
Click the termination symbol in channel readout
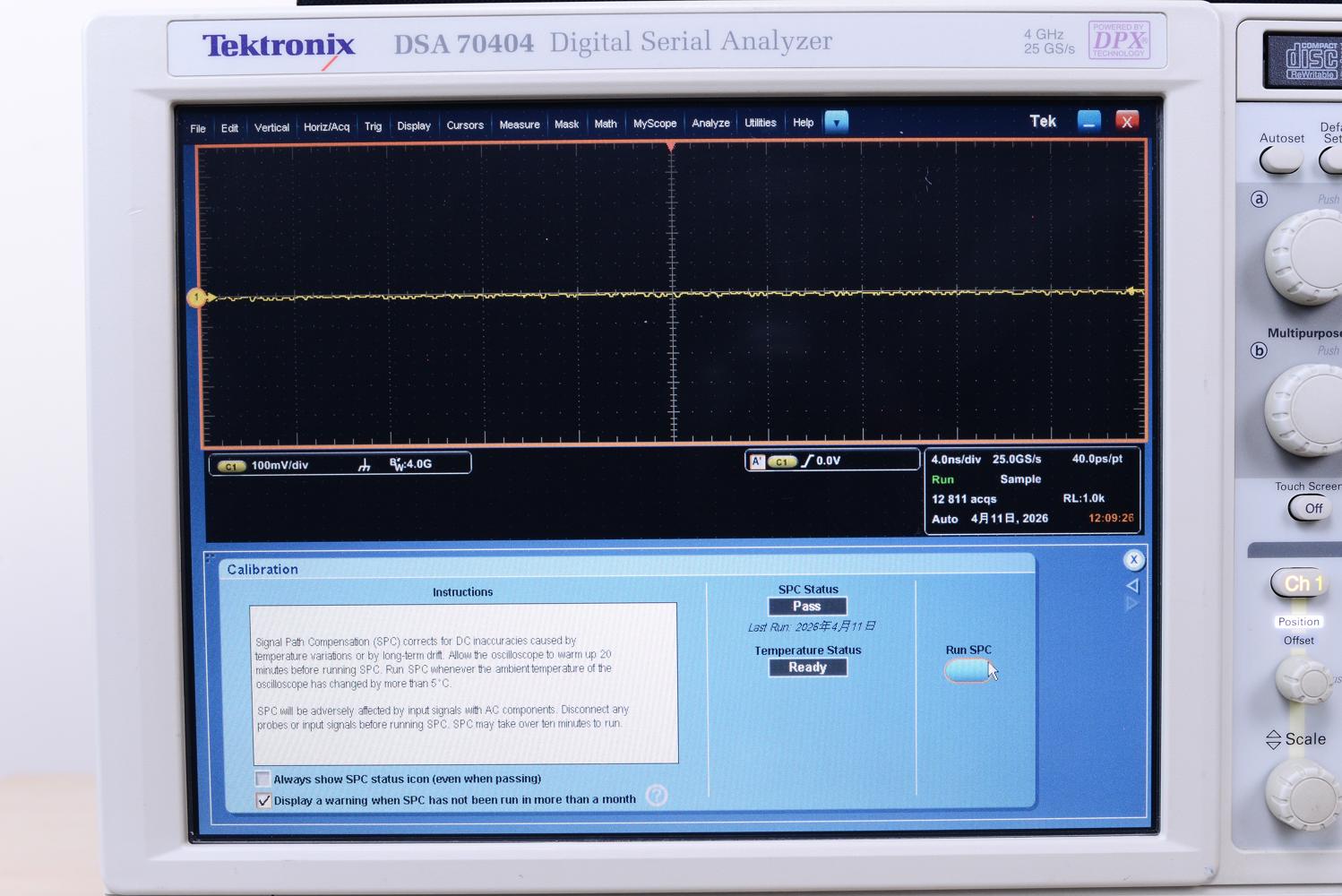tap(364, 465)
